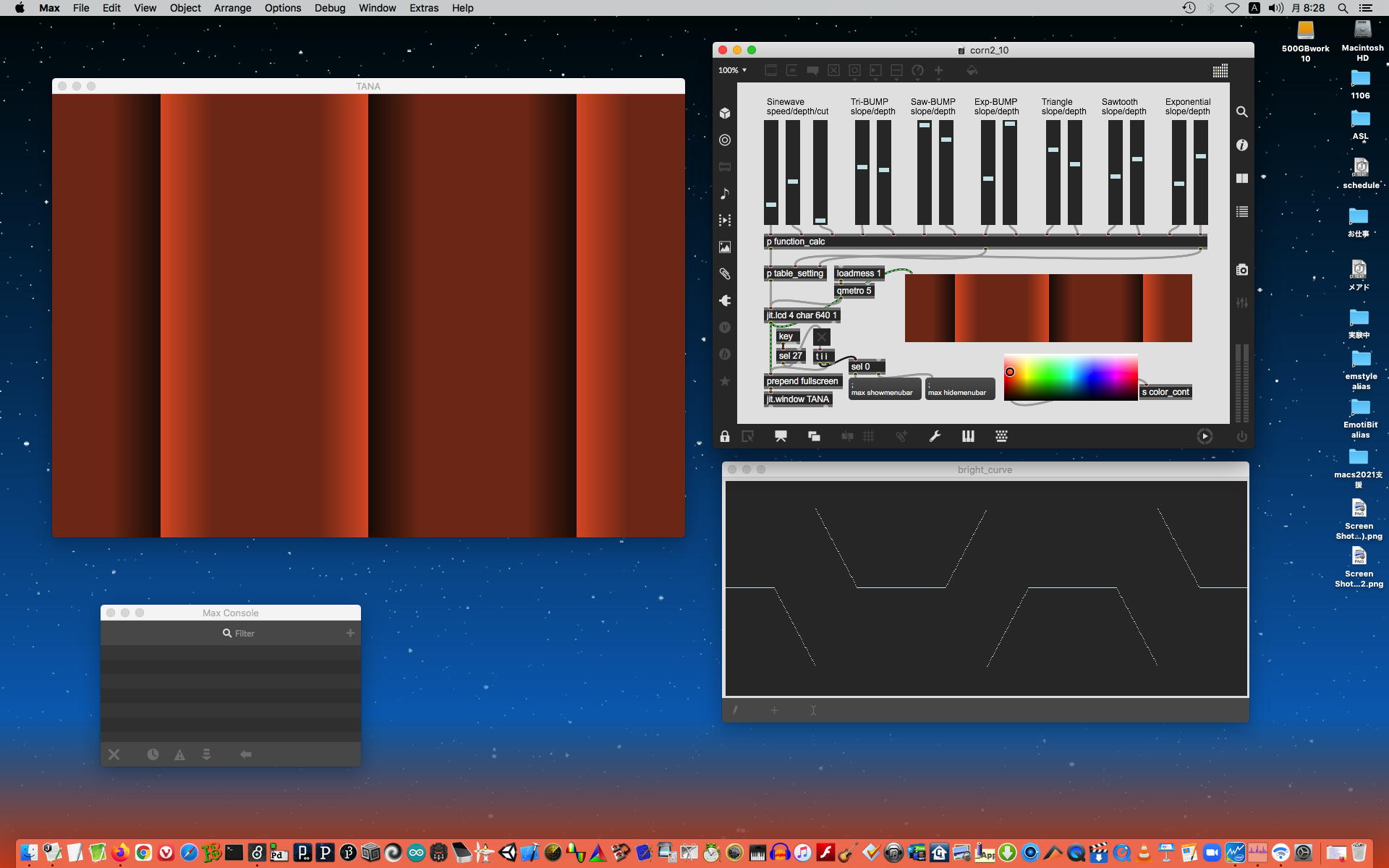Open the Extras menu

(423, 8)
